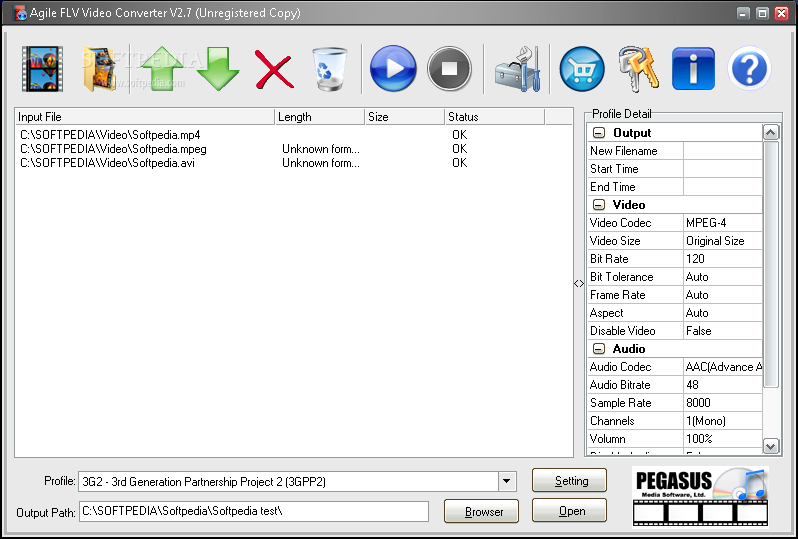Sort by the Size column header

(405, 117)
